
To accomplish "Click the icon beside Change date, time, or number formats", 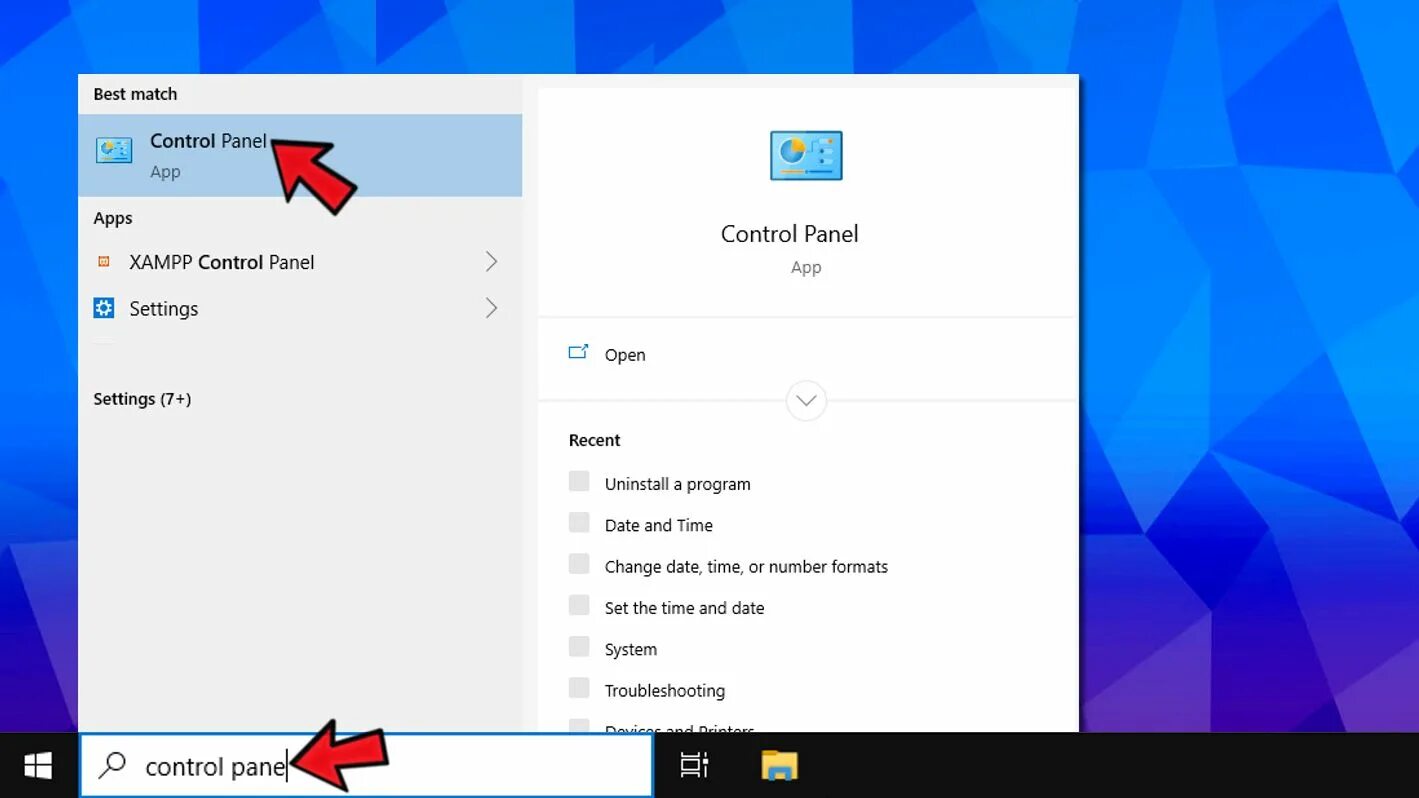I will (579, 563).
